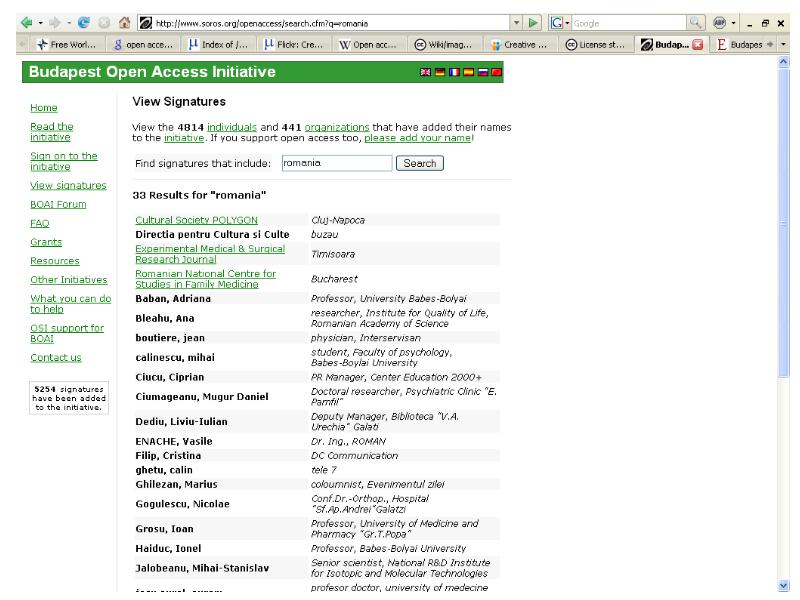
Task: Open the BOAI Forum link
Action: coord(58,204)
